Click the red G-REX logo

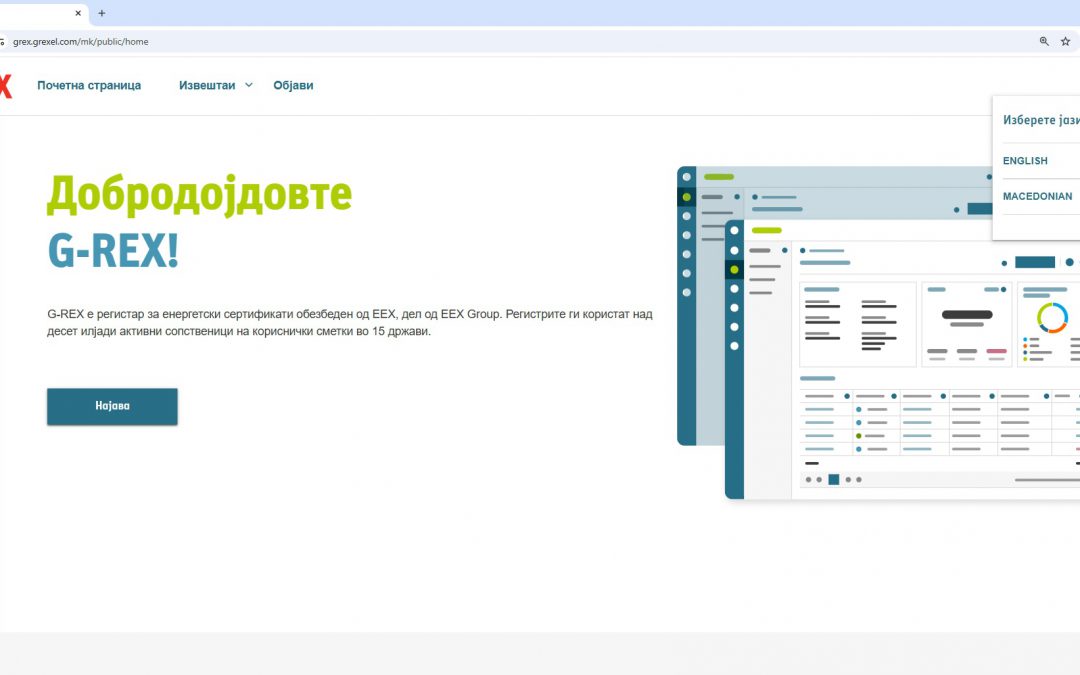(5, 86)
